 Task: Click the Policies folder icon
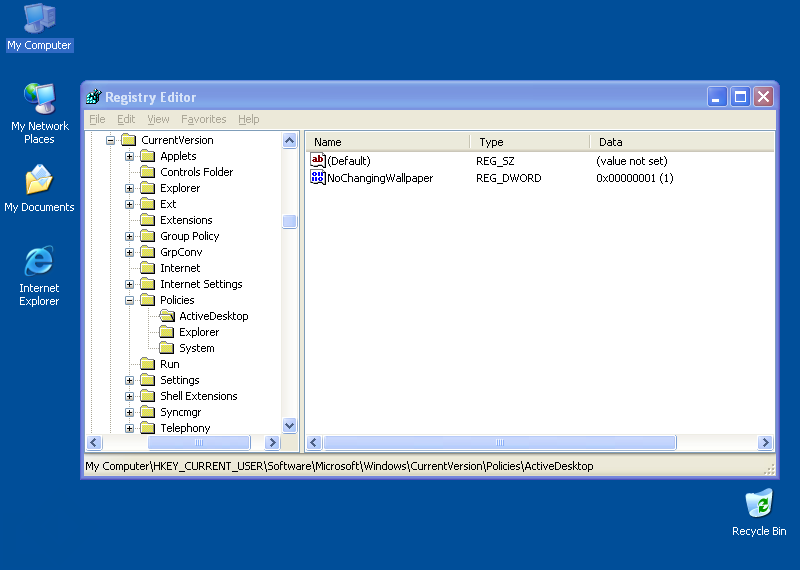(x=147, y=300)
